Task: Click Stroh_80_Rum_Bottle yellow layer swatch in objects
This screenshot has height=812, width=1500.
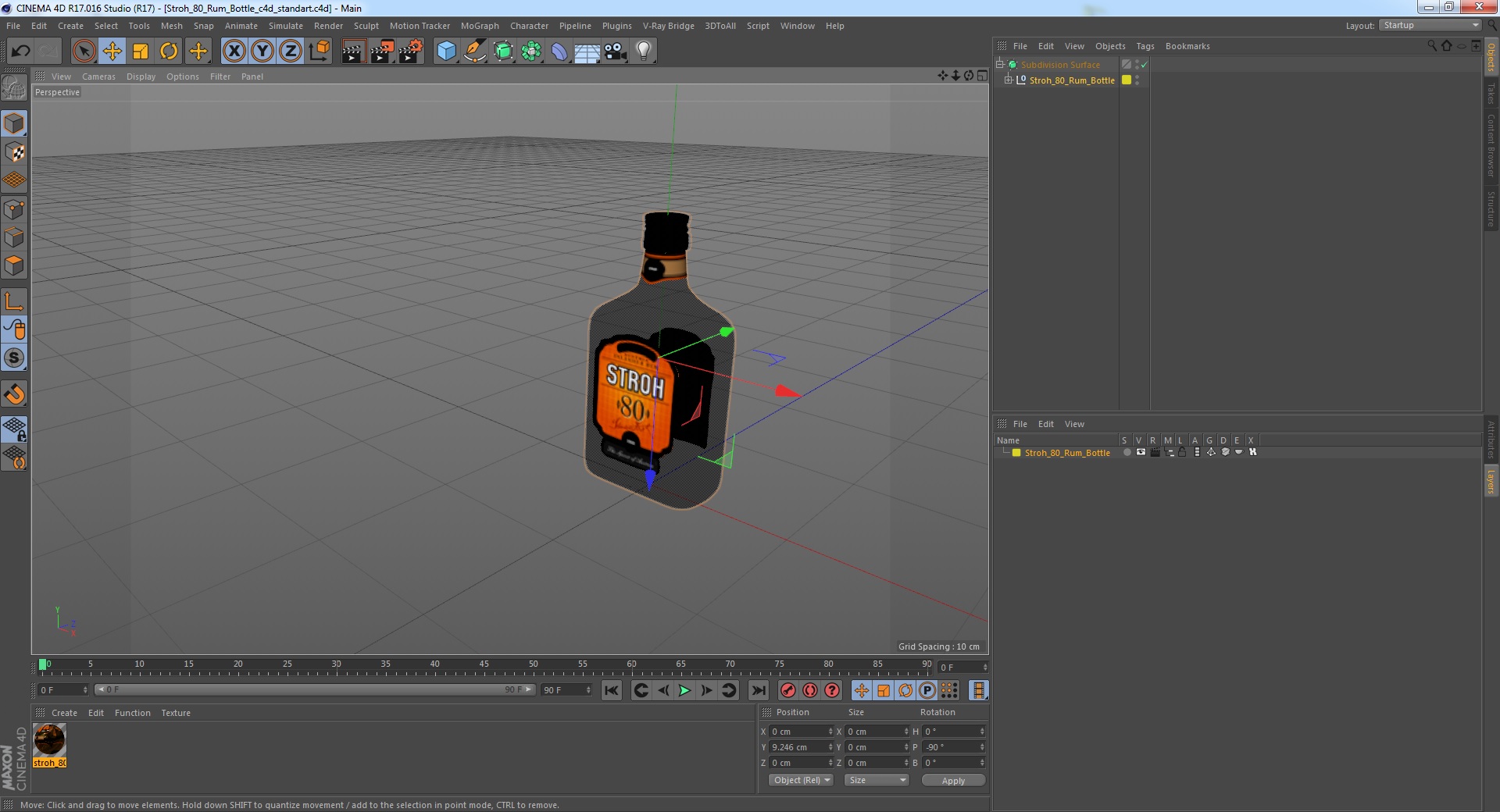Action: (x=1127, y=80)
